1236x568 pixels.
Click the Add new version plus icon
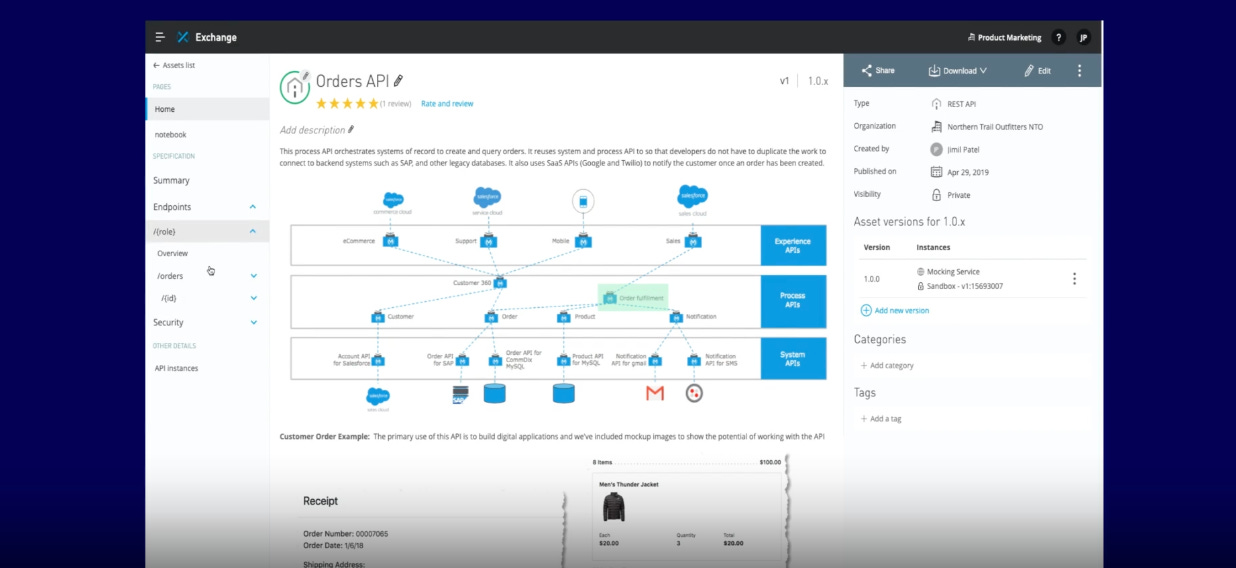[x=866, y=310]
